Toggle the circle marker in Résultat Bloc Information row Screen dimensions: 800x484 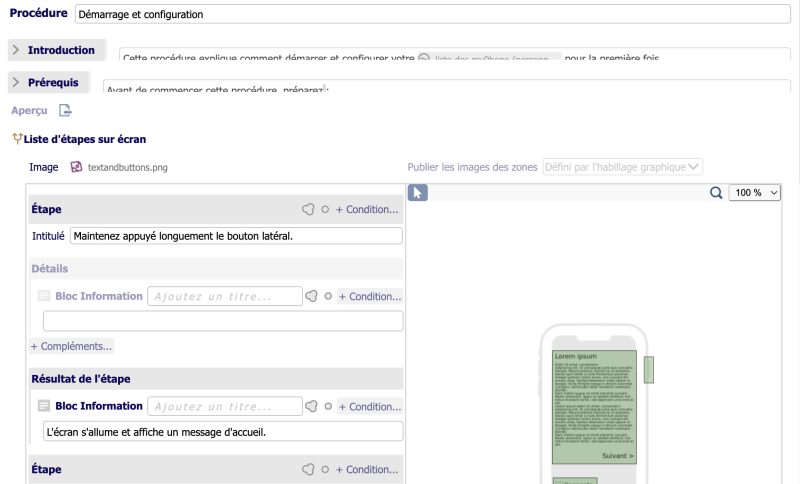click(x=327, y=406)
